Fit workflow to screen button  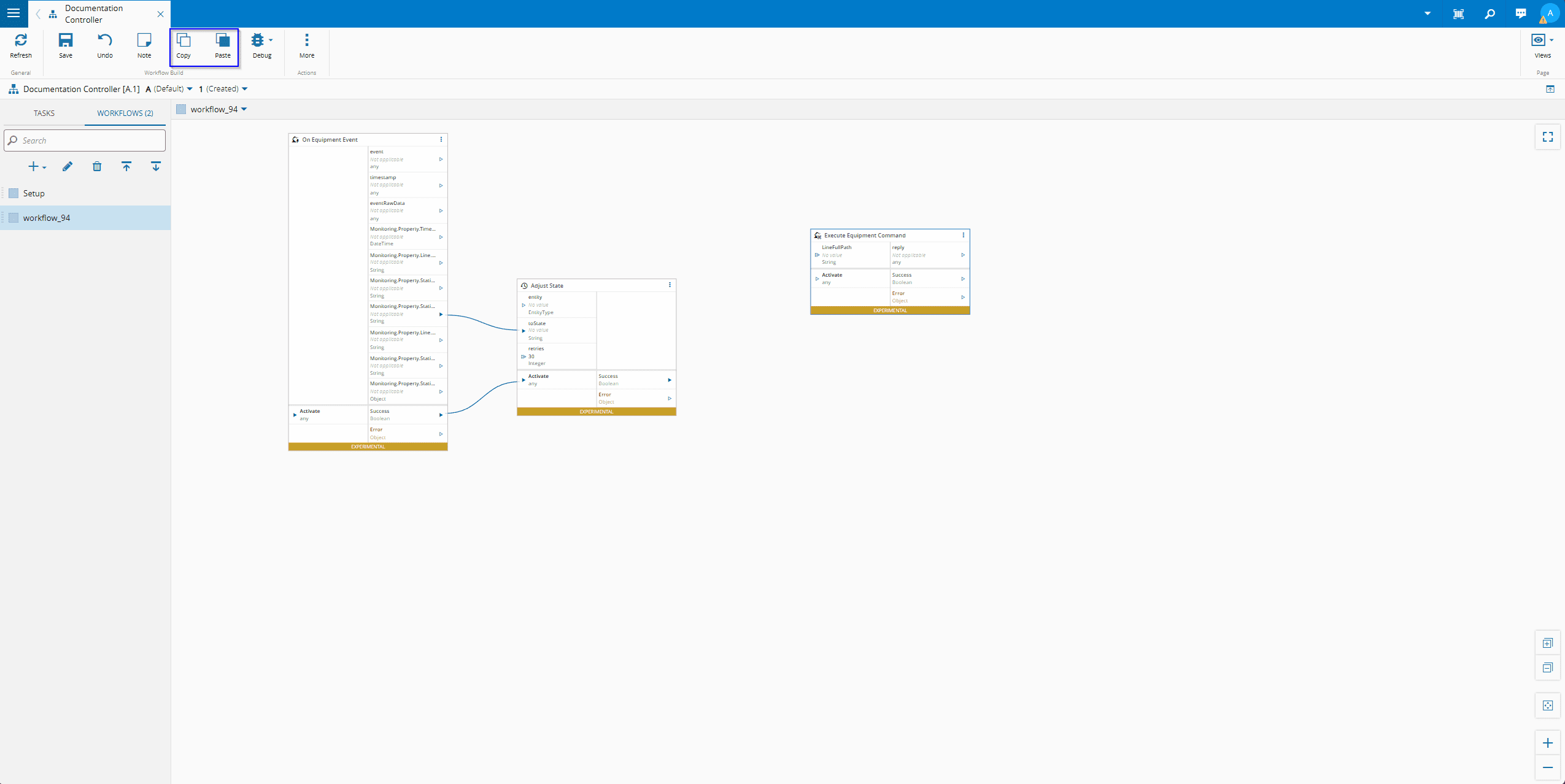point(1548,705)
